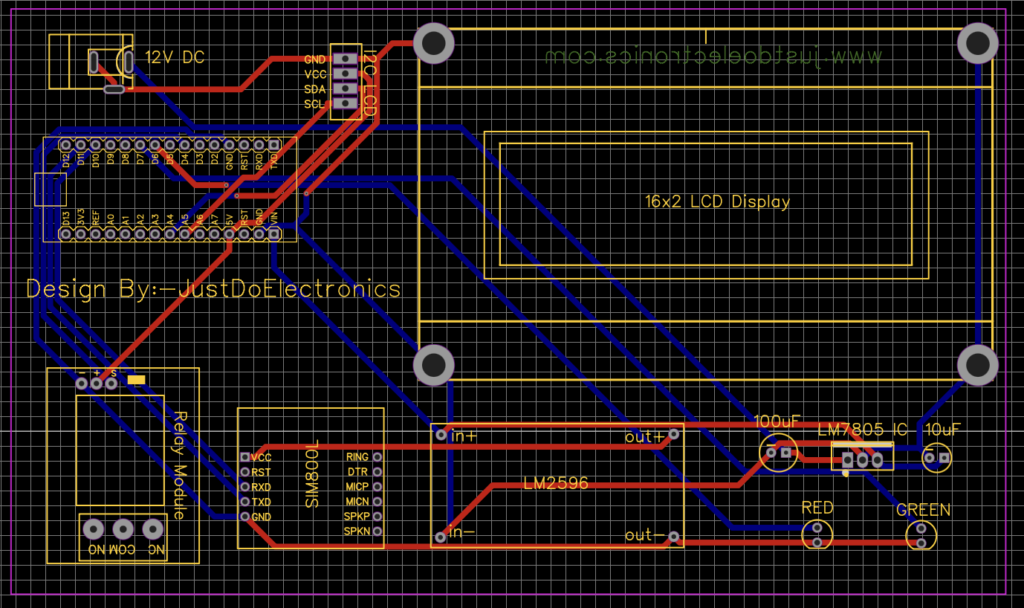Select the GREEN LED footprint
This screenshot has width=1024, height=608.
(920, 535)
